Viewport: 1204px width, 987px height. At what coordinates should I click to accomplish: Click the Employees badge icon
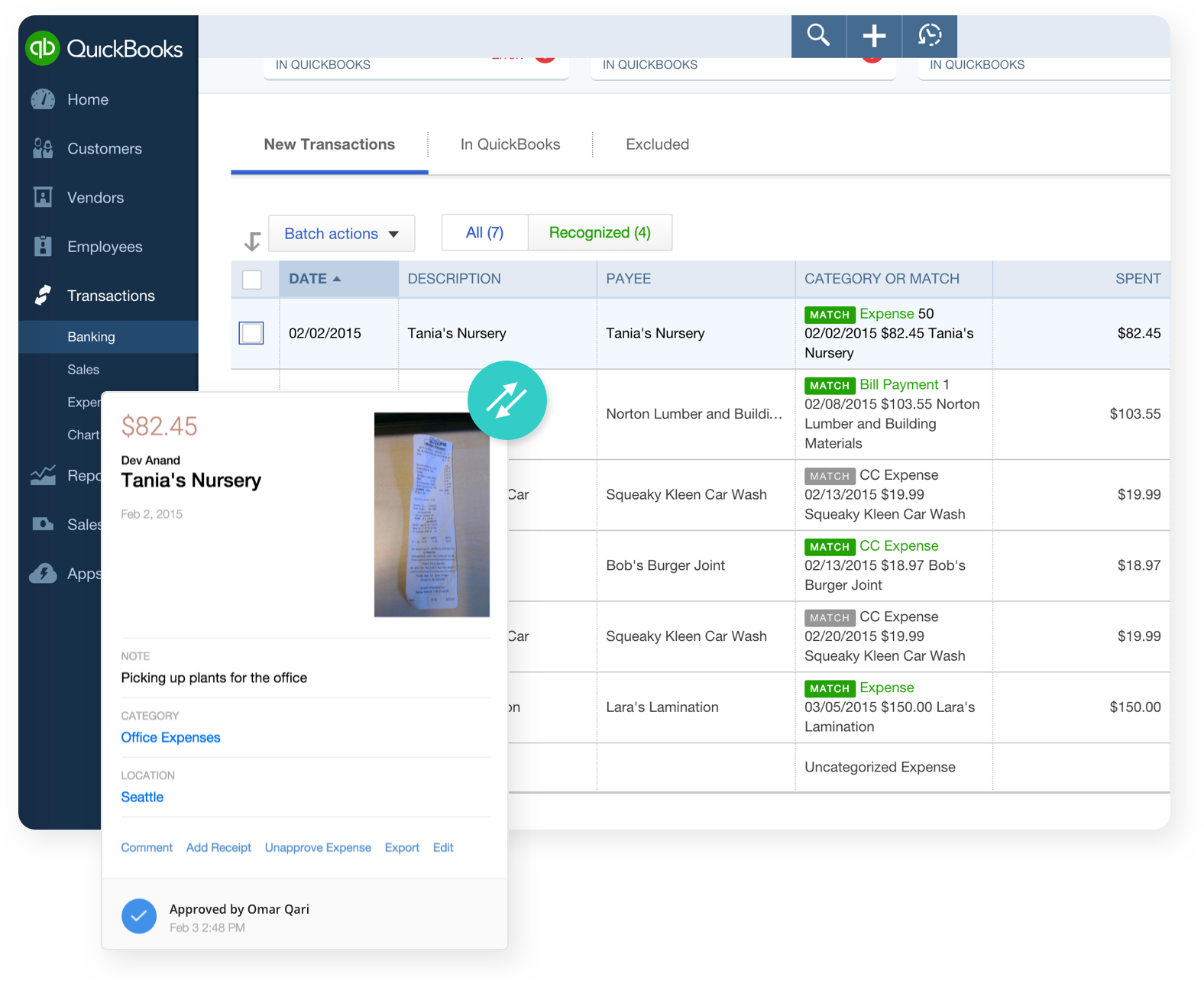coord(43,246)
